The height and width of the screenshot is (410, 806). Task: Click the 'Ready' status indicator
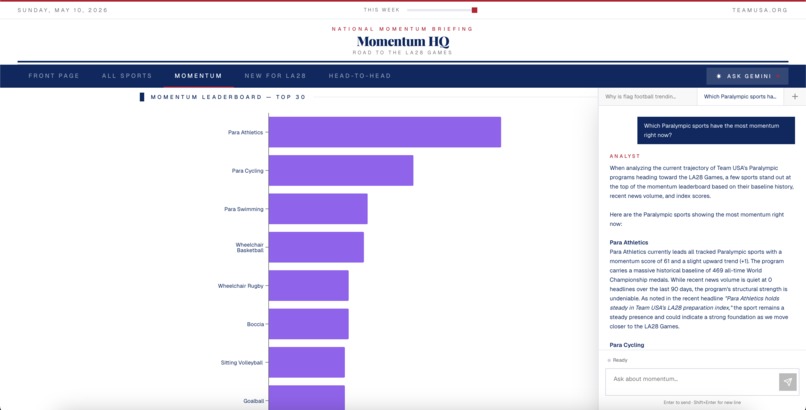click(617, 360)
